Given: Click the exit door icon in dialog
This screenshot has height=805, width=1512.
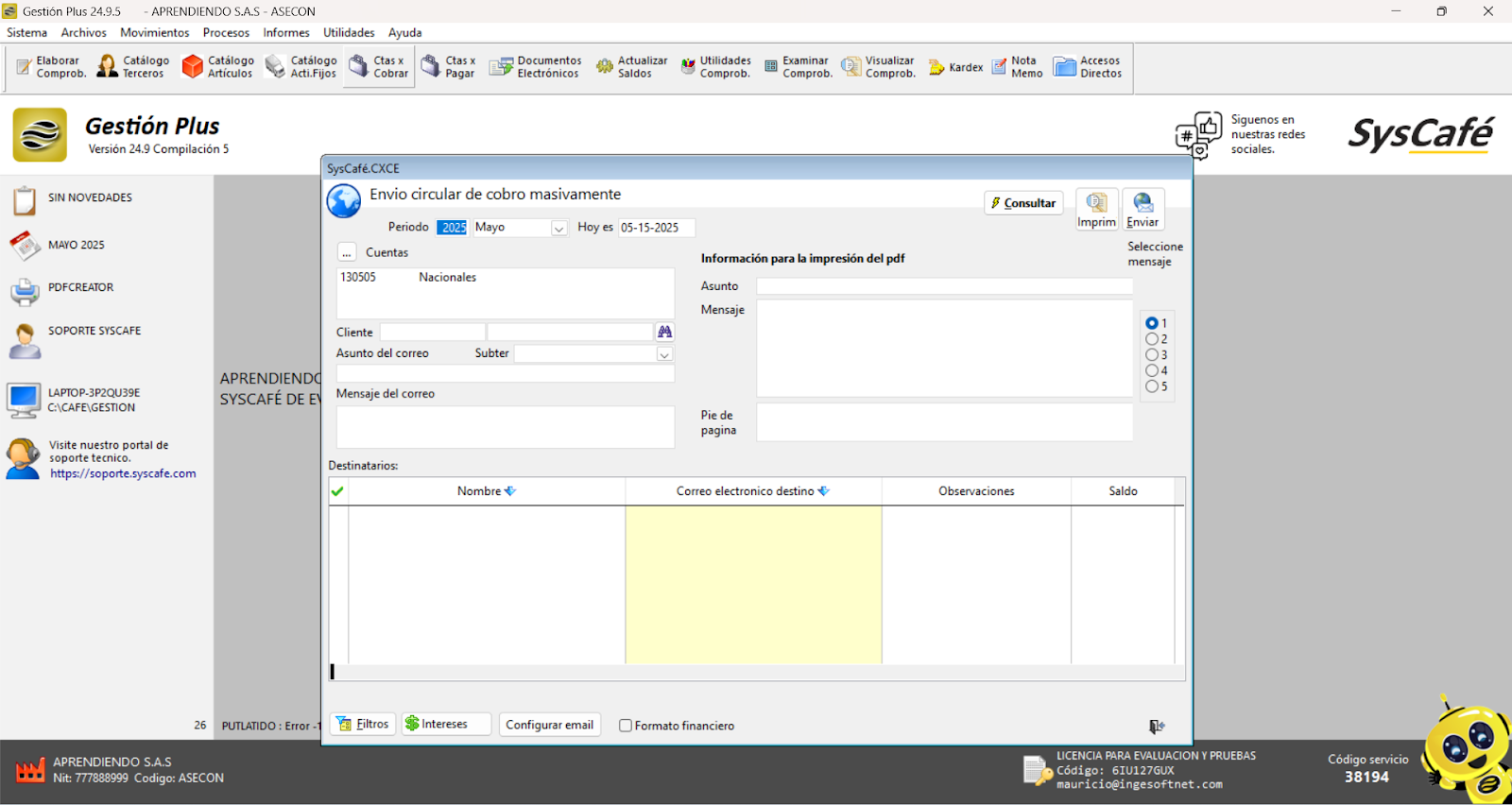Looking at the screenshot, I should 1157,726.
